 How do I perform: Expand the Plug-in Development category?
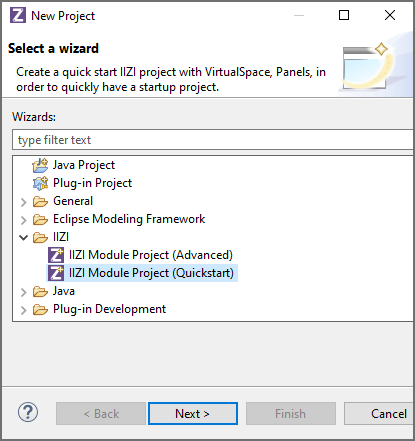[23, 310]
